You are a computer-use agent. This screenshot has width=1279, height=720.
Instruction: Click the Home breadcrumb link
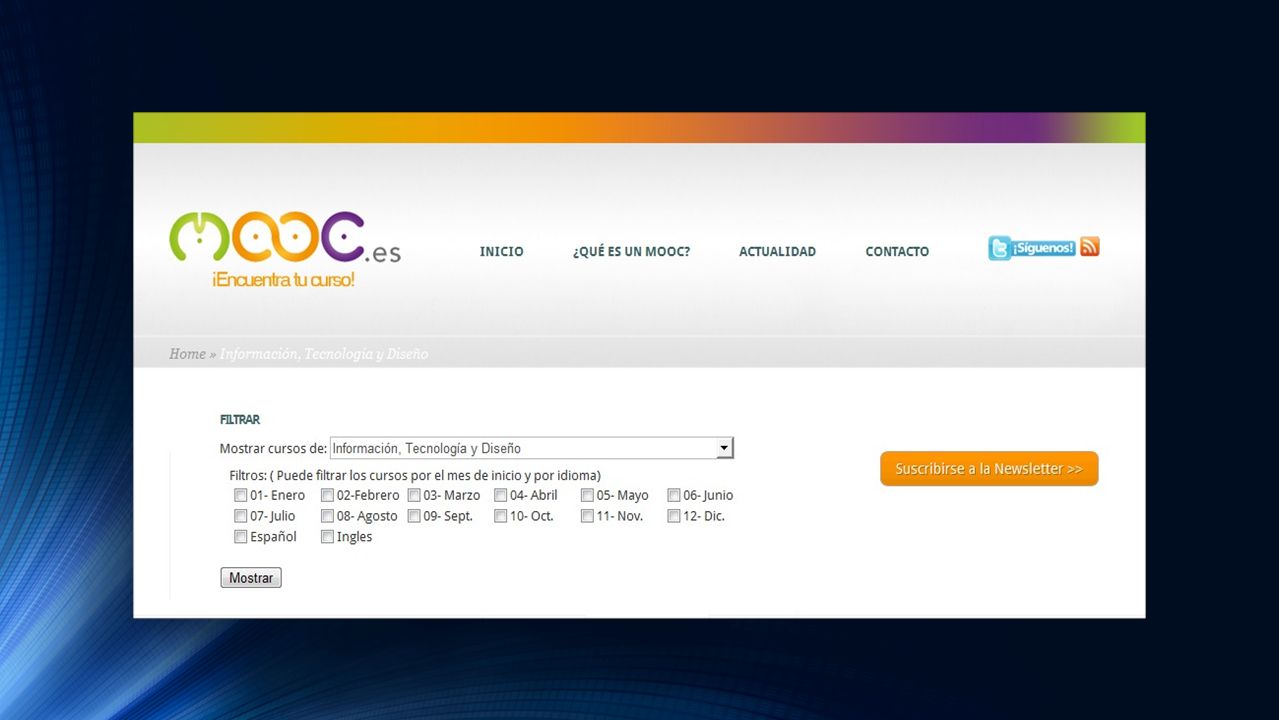(x=187, y=354)
